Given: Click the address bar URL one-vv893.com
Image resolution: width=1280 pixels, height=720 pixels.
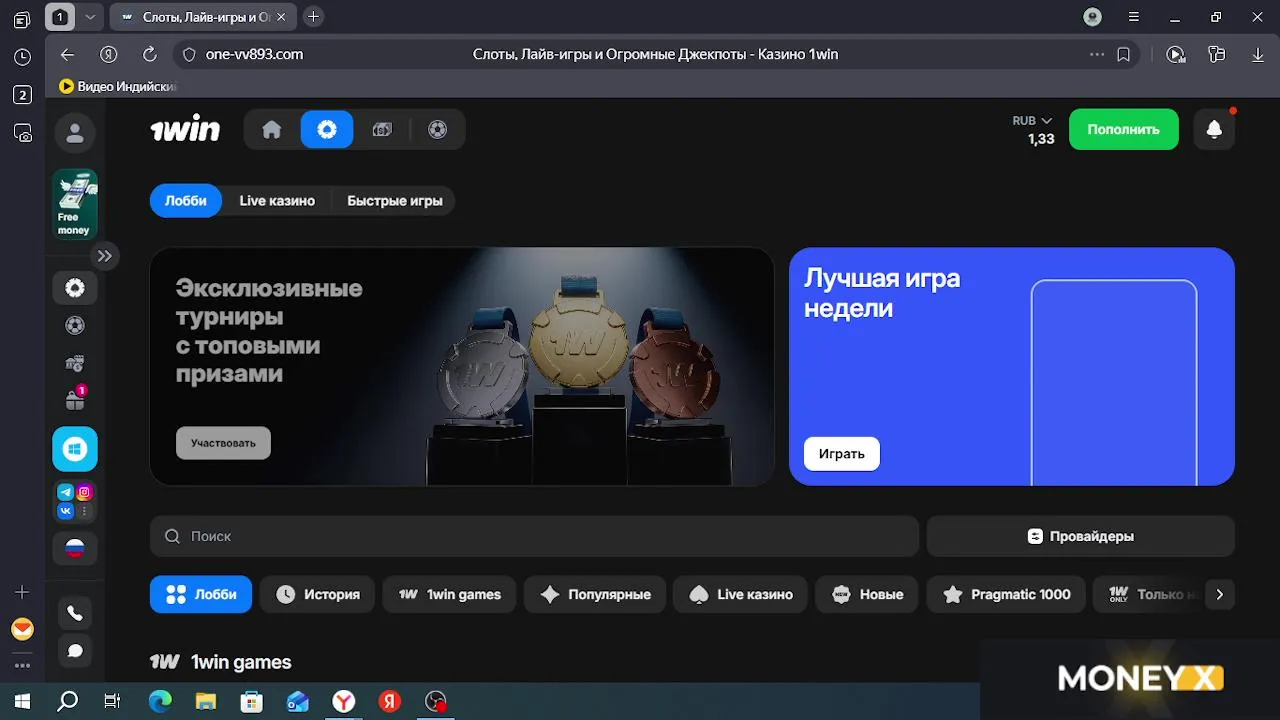Looking at the screenshot, I should pos(254,54).
